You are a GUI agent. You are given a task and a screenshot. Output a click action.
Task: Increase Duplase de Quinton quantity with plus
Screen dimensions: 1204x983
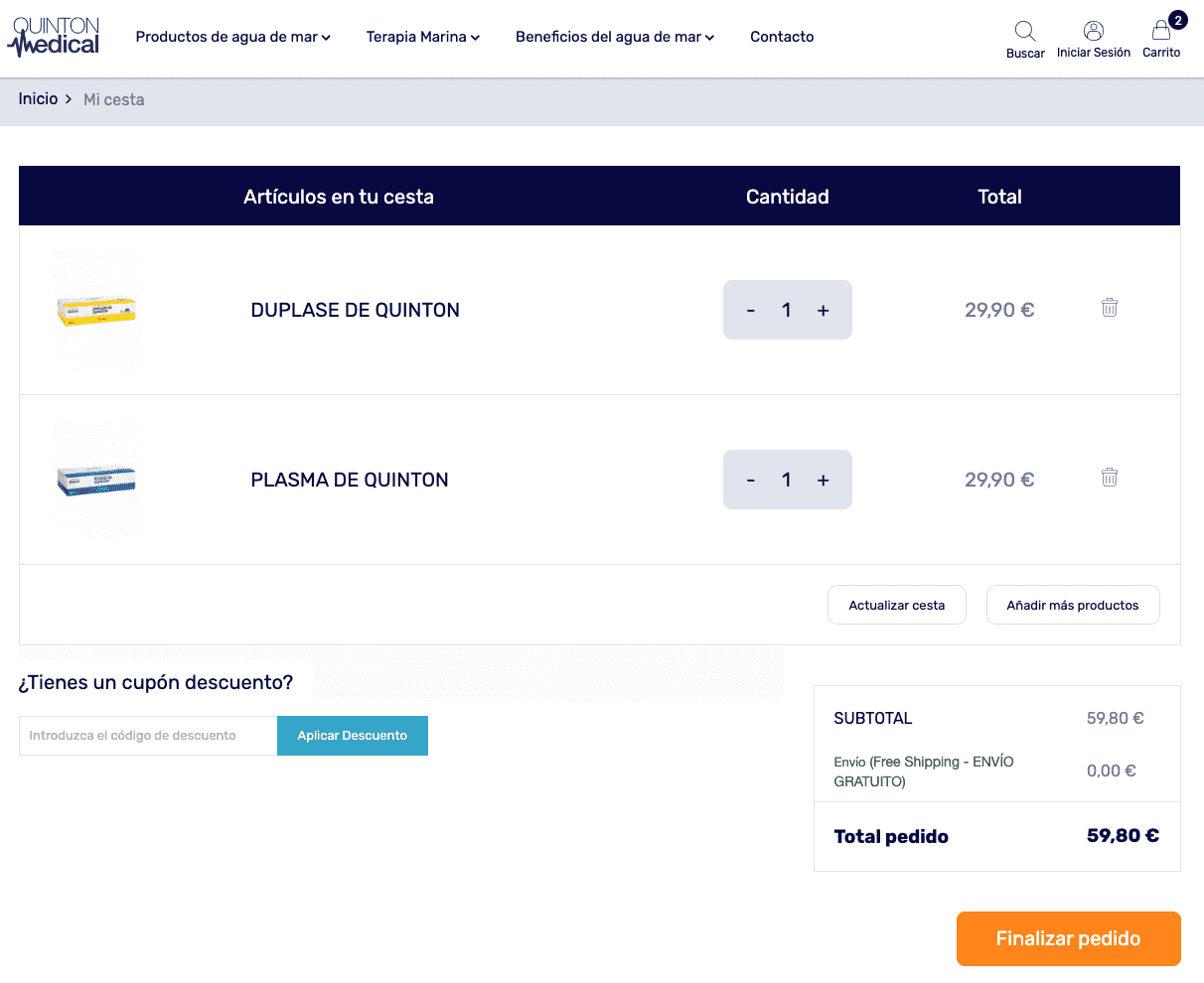pos(823,311)
